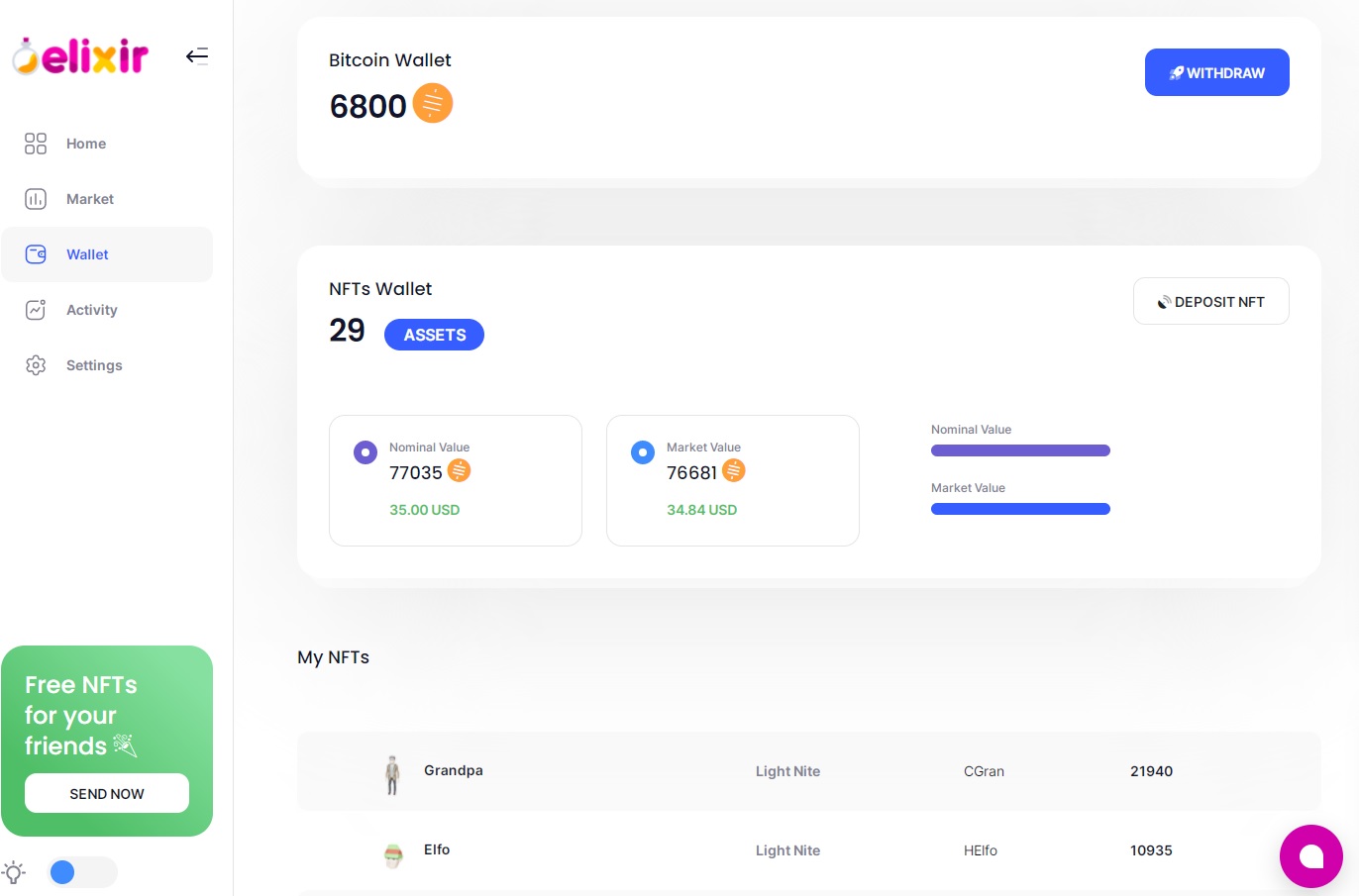Click the orange Bitcoin Wallet coin icon

pos(432,103)
